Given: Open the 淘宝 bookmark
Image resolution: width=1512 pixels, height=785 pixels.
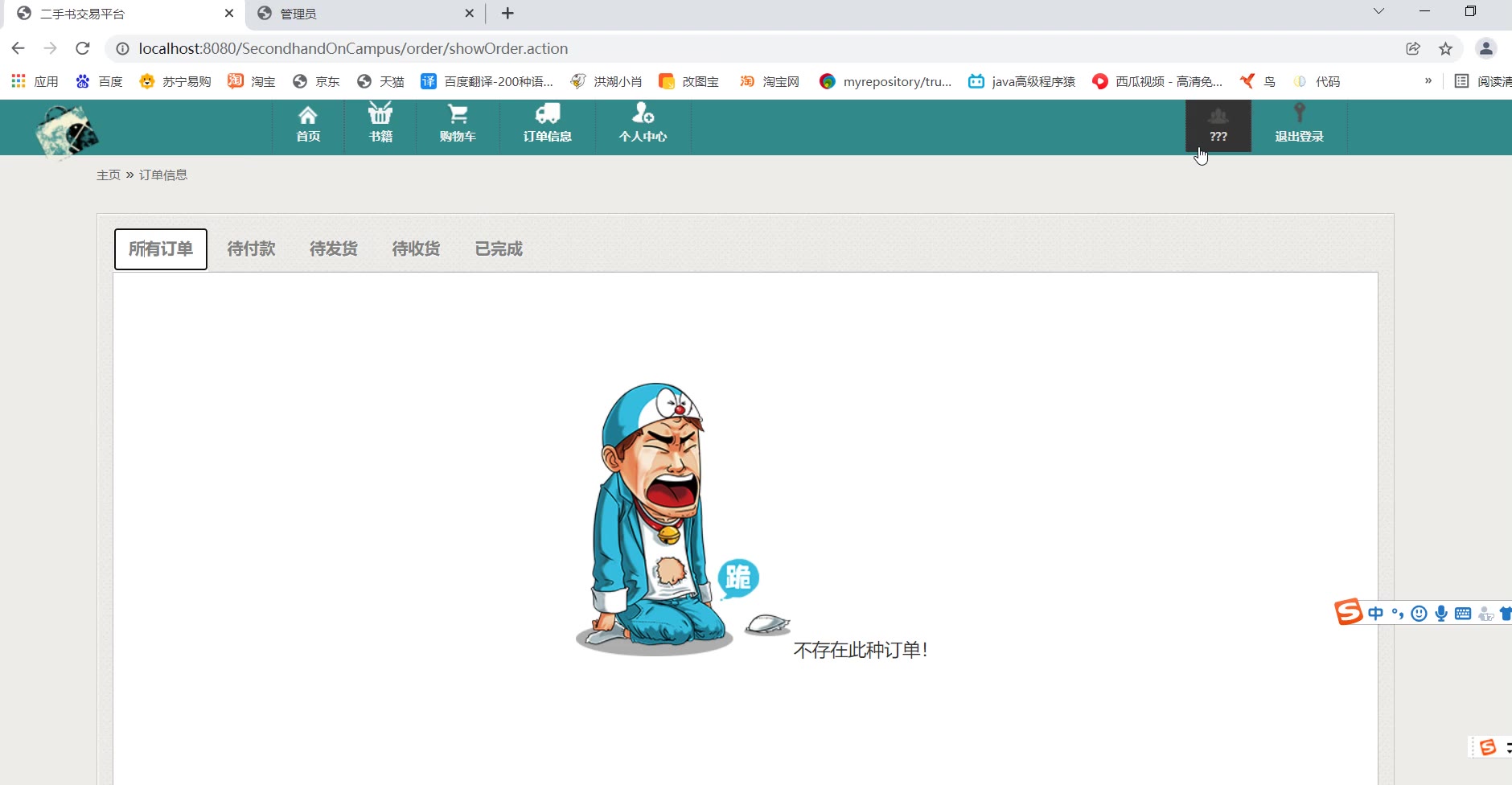Looking at the screenshot, I should click(x=252, y=81).
